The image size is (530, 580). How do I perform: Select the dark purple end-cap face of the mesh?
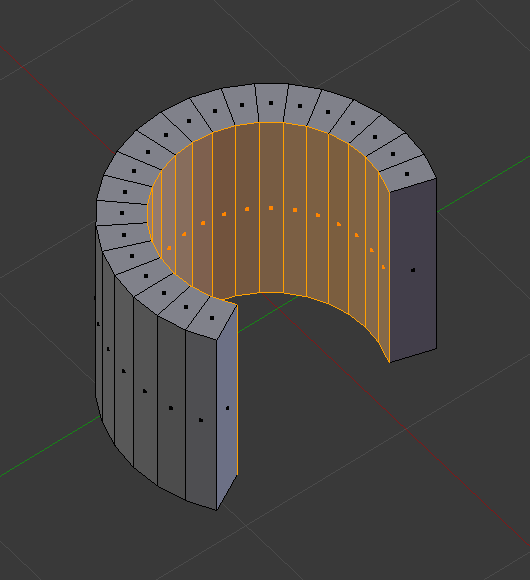413,270
